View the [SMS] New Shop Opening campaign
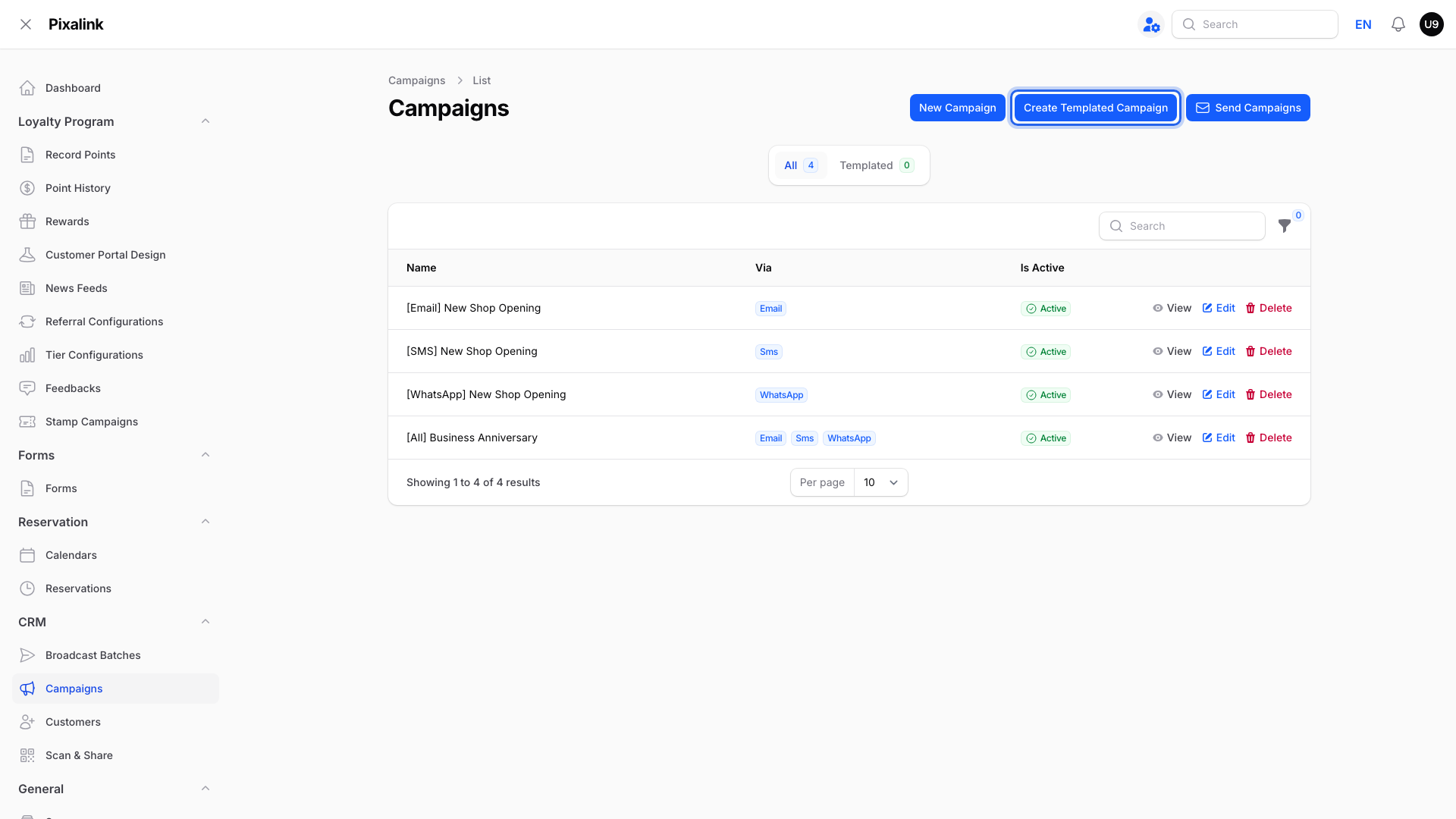Viewport: 1456px width, 819px height. (x=1172, y=351)
